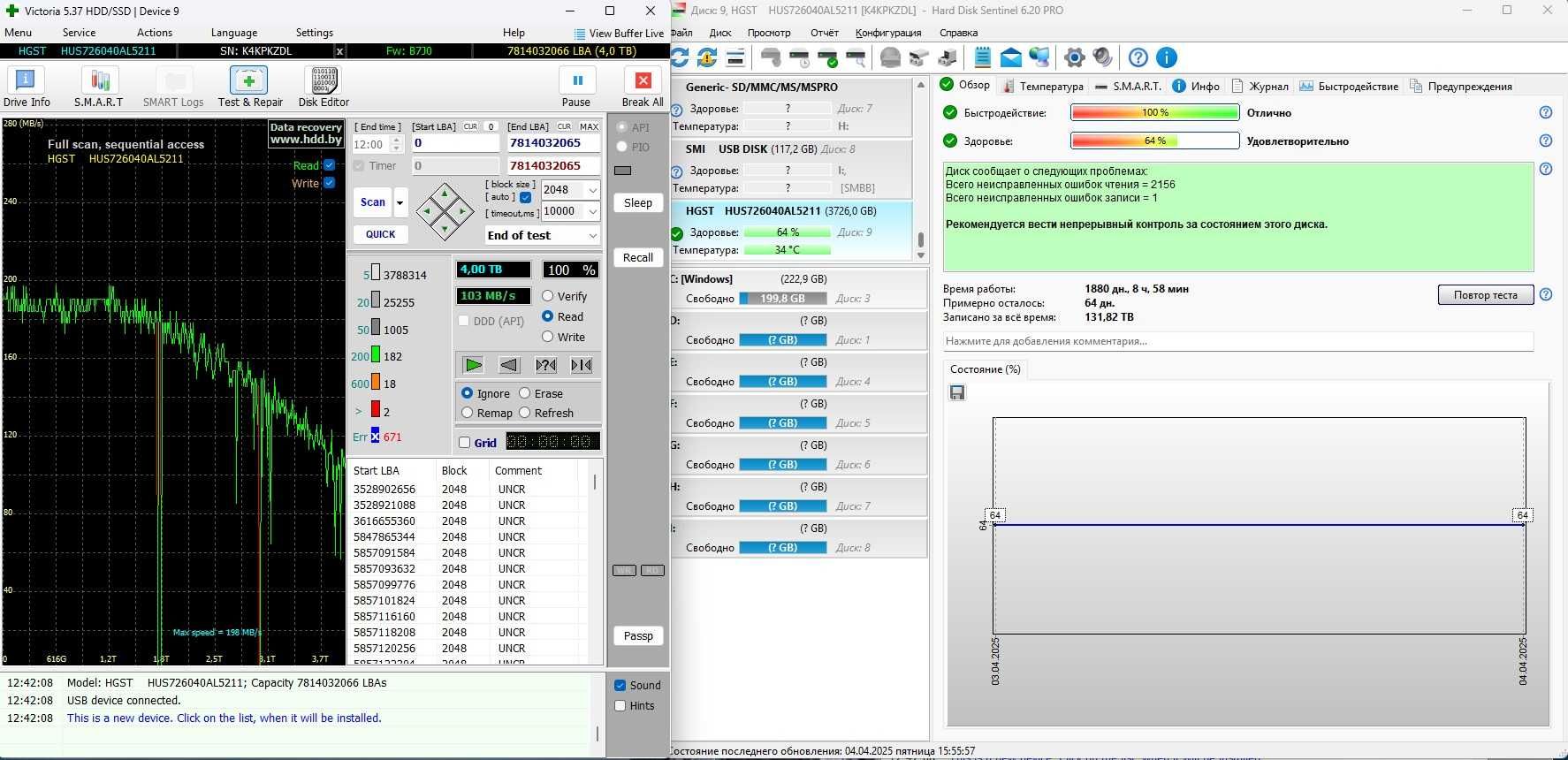Click the comment field 'Нажмите для добавления комментария'
The image size is (1568, 760).
pos(1237,341)
